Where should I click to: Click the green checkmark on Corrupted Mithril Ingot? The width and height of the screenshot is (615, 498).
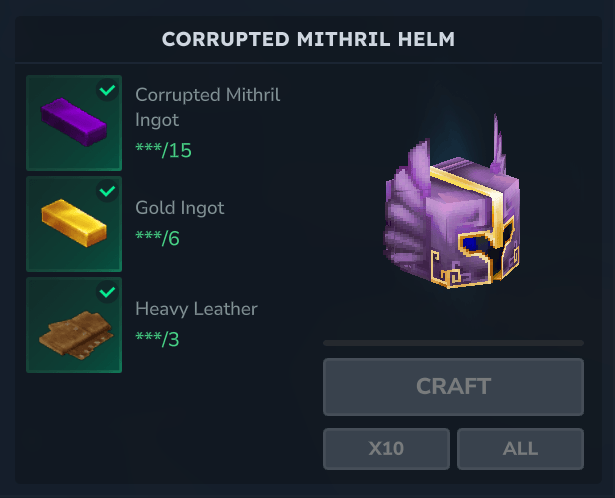click(x=107, y=90)
